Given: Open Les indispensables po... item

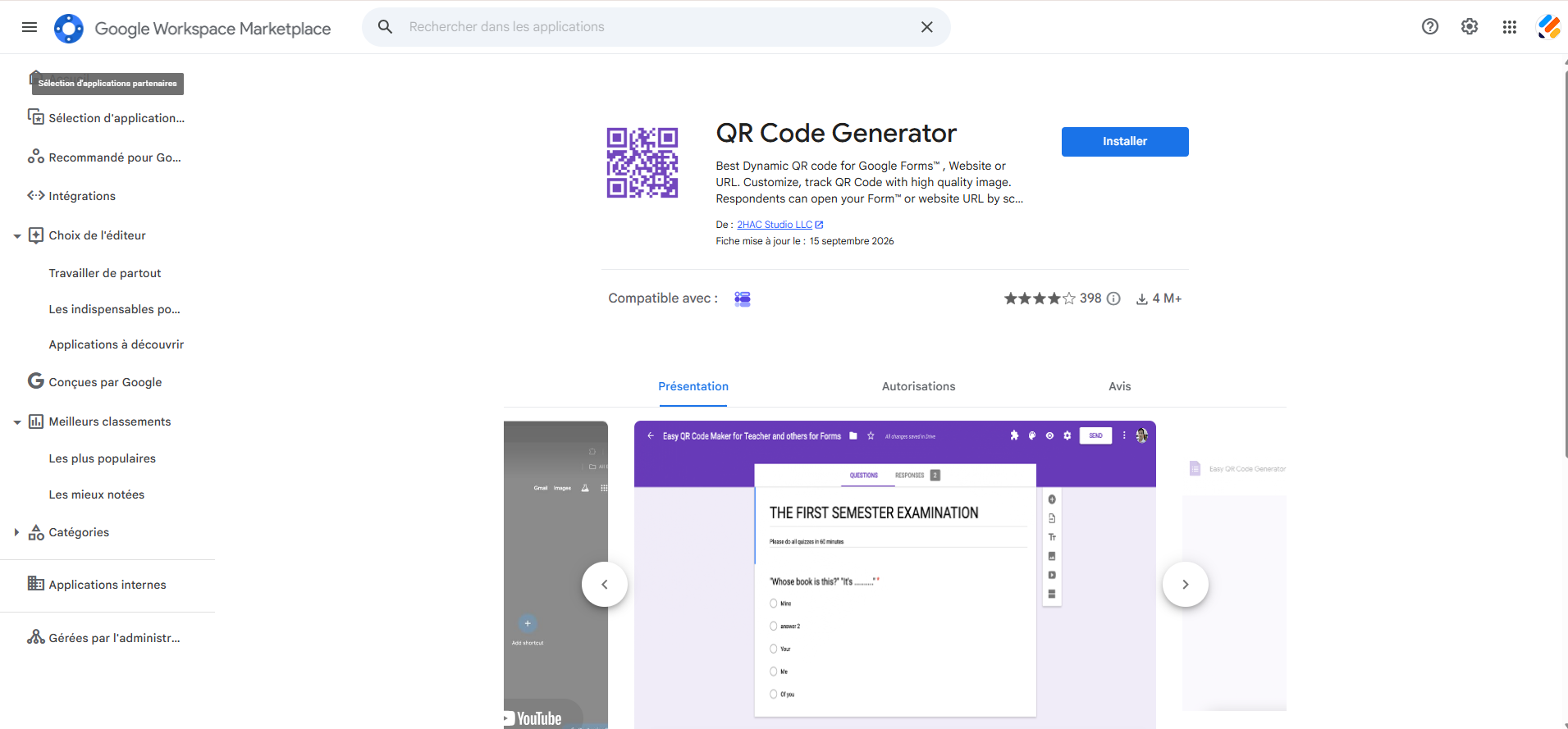Looking at the screenshot, I should 114,309.
